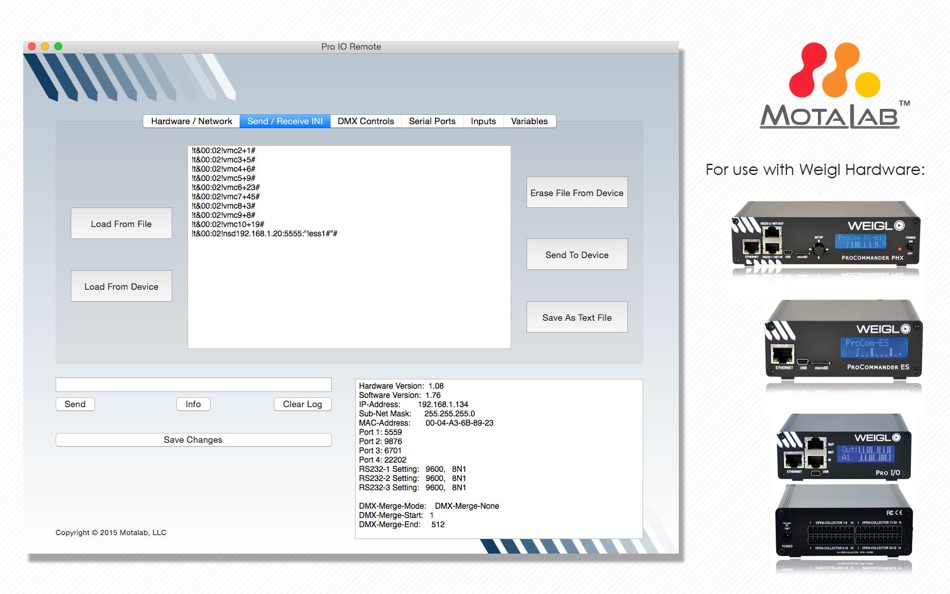Select the MAC-Address line in the log
Viewport: 950px width, 594px height.
[426, 423]
